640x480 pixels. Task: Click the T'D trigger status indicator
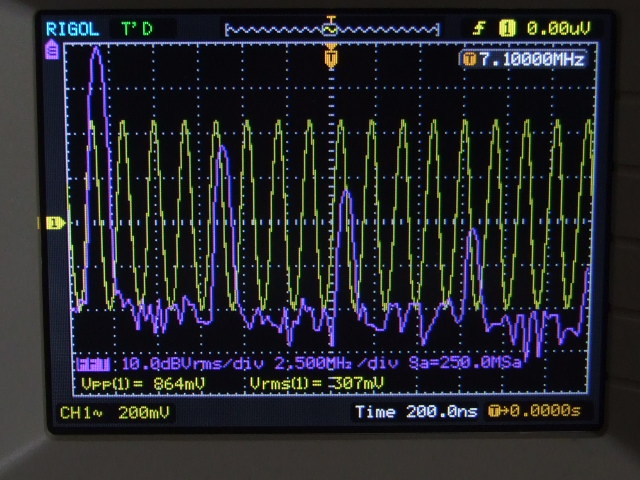[137, 29]
